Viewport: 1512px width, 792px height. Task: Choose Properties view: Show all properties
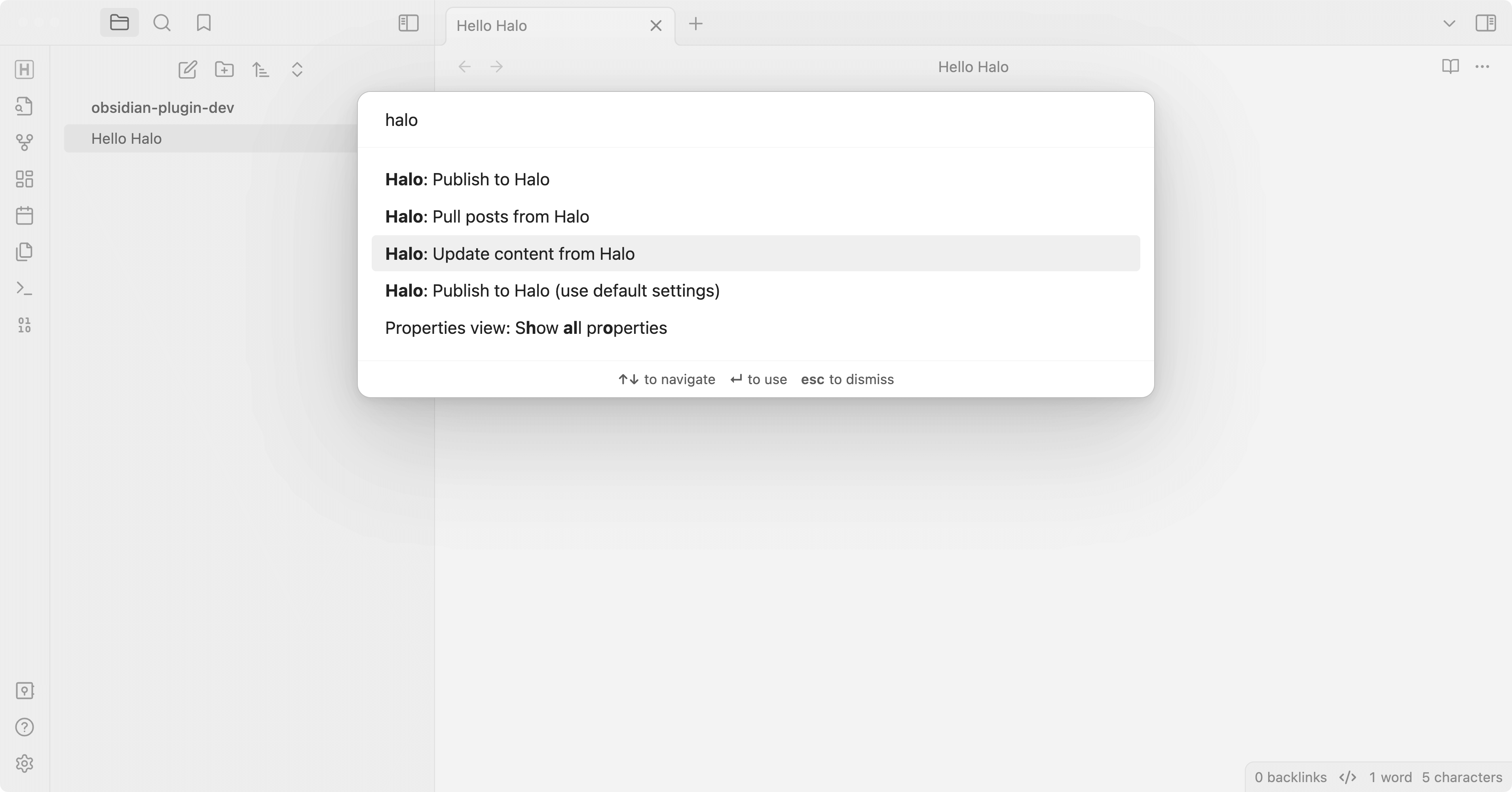525,327
